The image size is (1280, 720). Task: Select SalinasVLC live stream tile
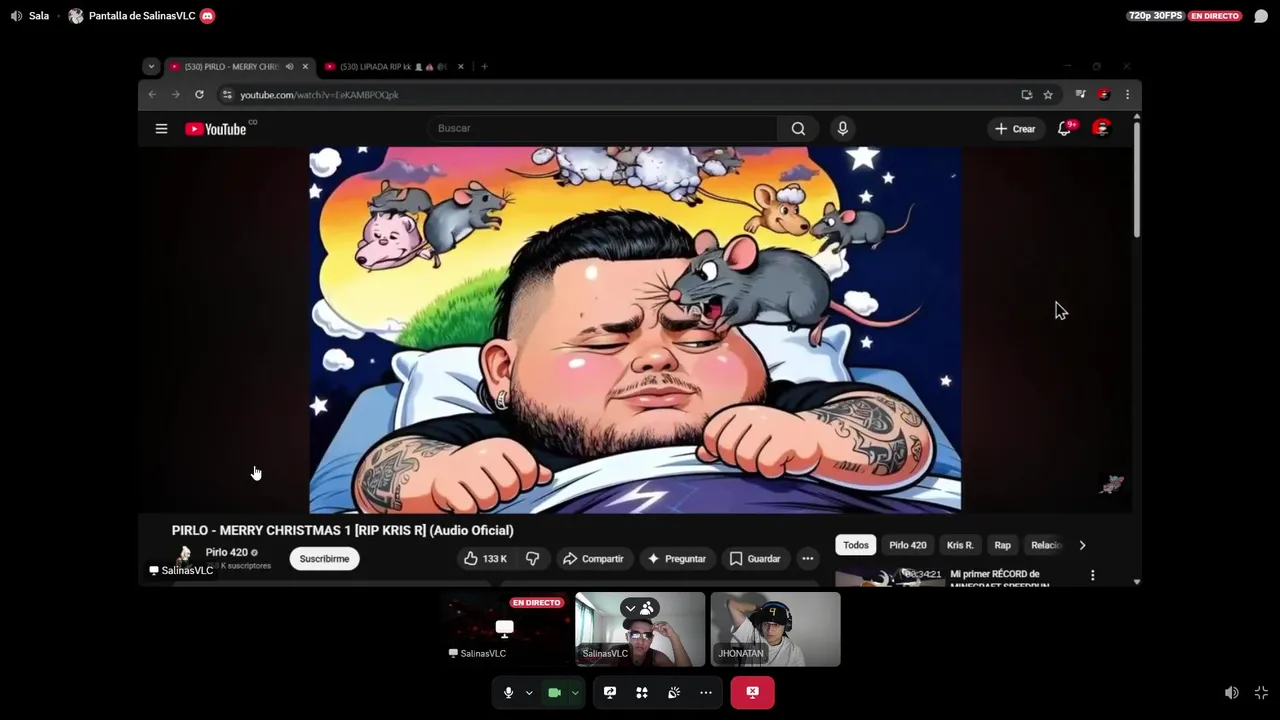(505, 629)
